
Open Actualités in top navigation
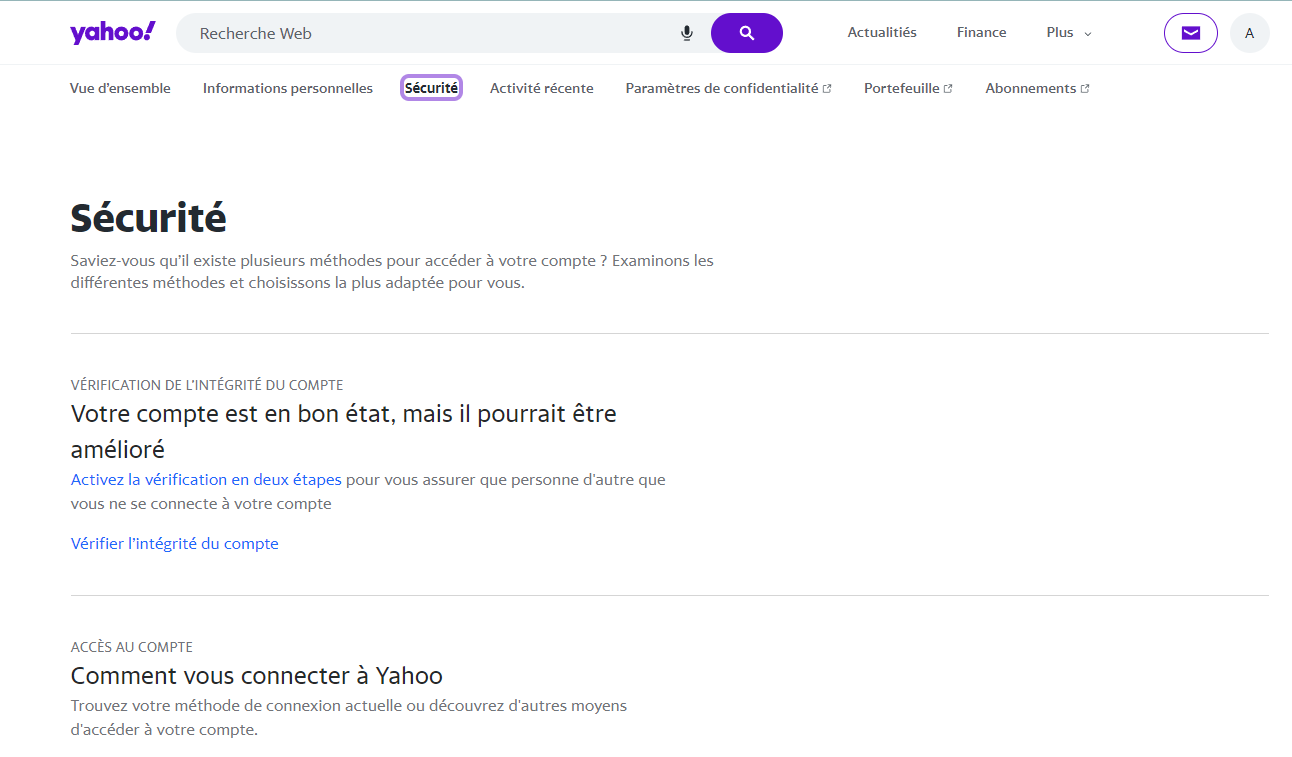(882, 33)
